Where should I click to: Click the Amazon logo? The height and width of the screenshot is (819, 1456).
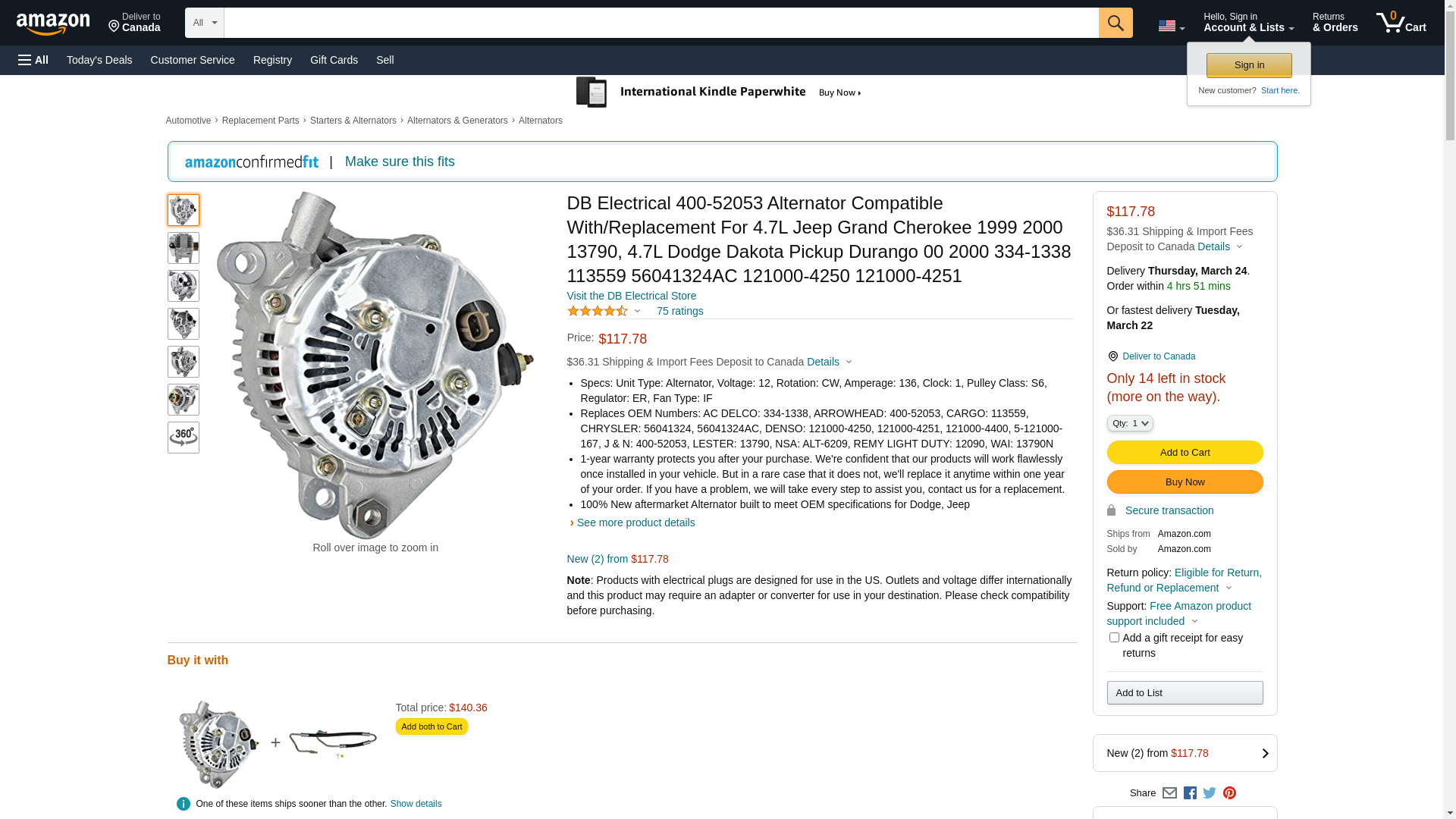pyautogui.click(x=53, y=24)
